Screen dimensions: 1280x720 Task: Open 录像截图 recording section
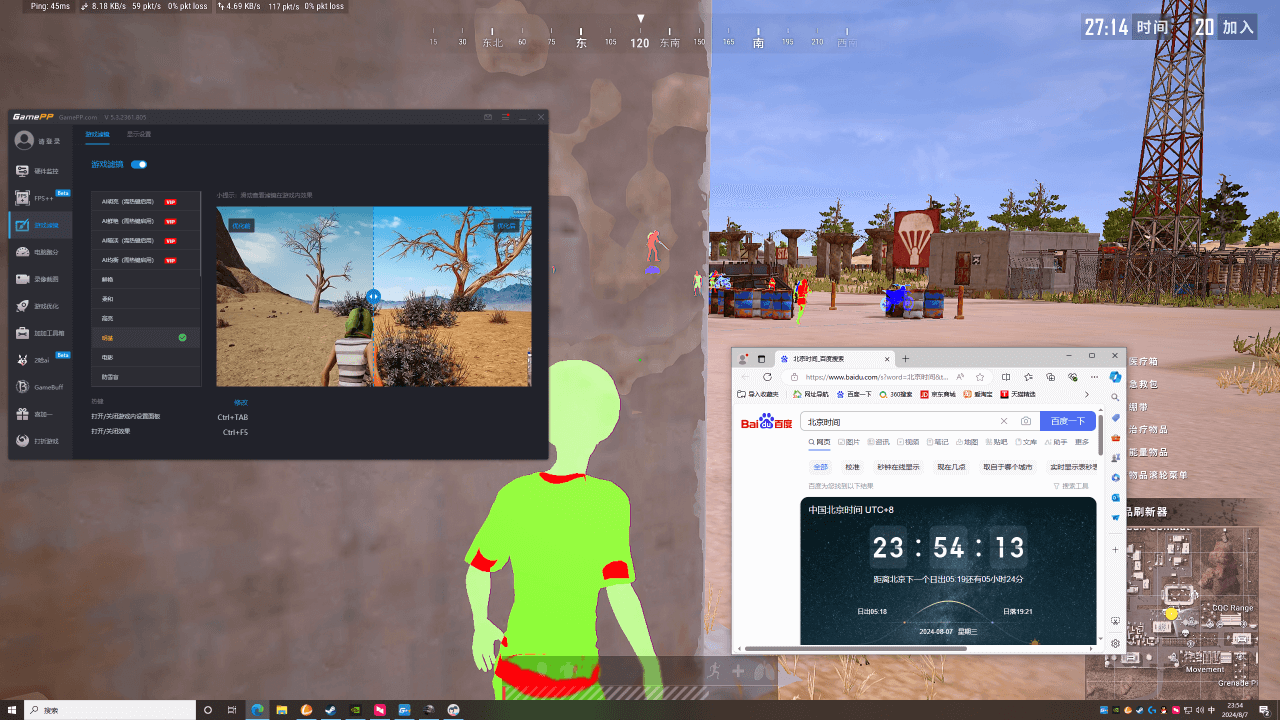coord(39,279)
